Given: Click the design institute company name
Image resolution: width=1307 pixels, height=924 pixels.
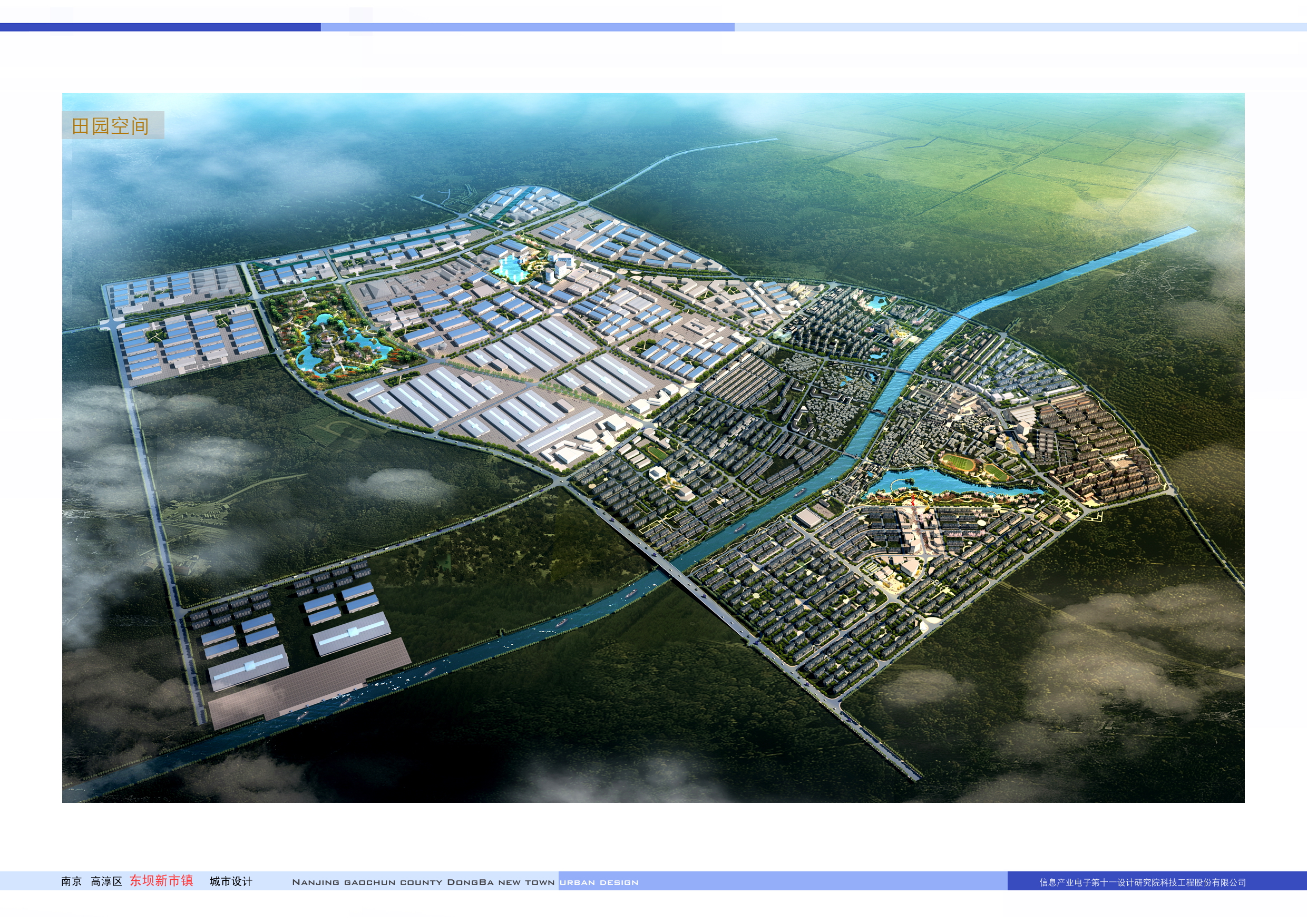Looking at the screenshot, I should (x=1143, y=882).
